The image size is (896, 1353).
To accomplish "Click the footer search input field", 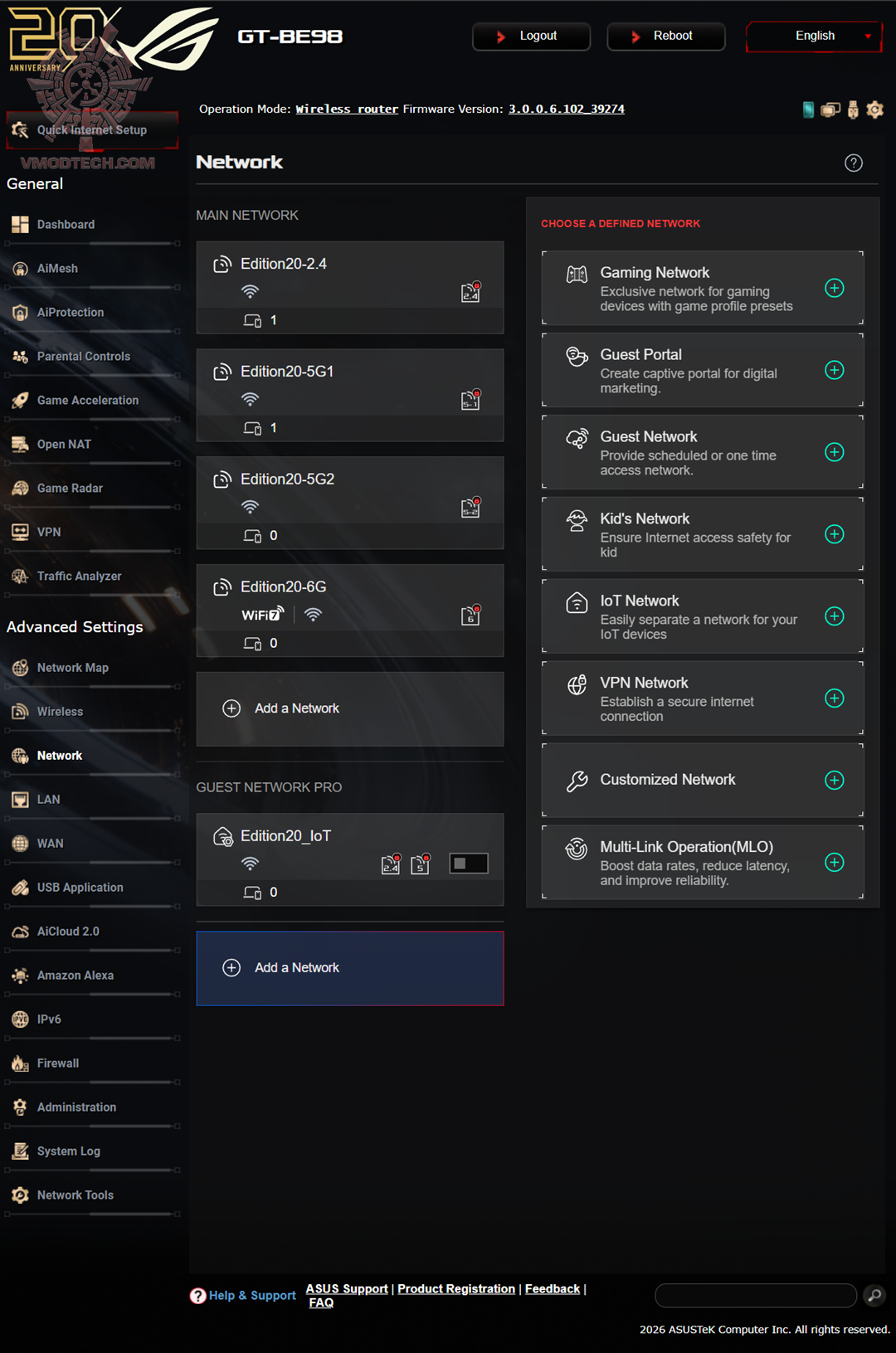I will click(x=756, y=1295).
